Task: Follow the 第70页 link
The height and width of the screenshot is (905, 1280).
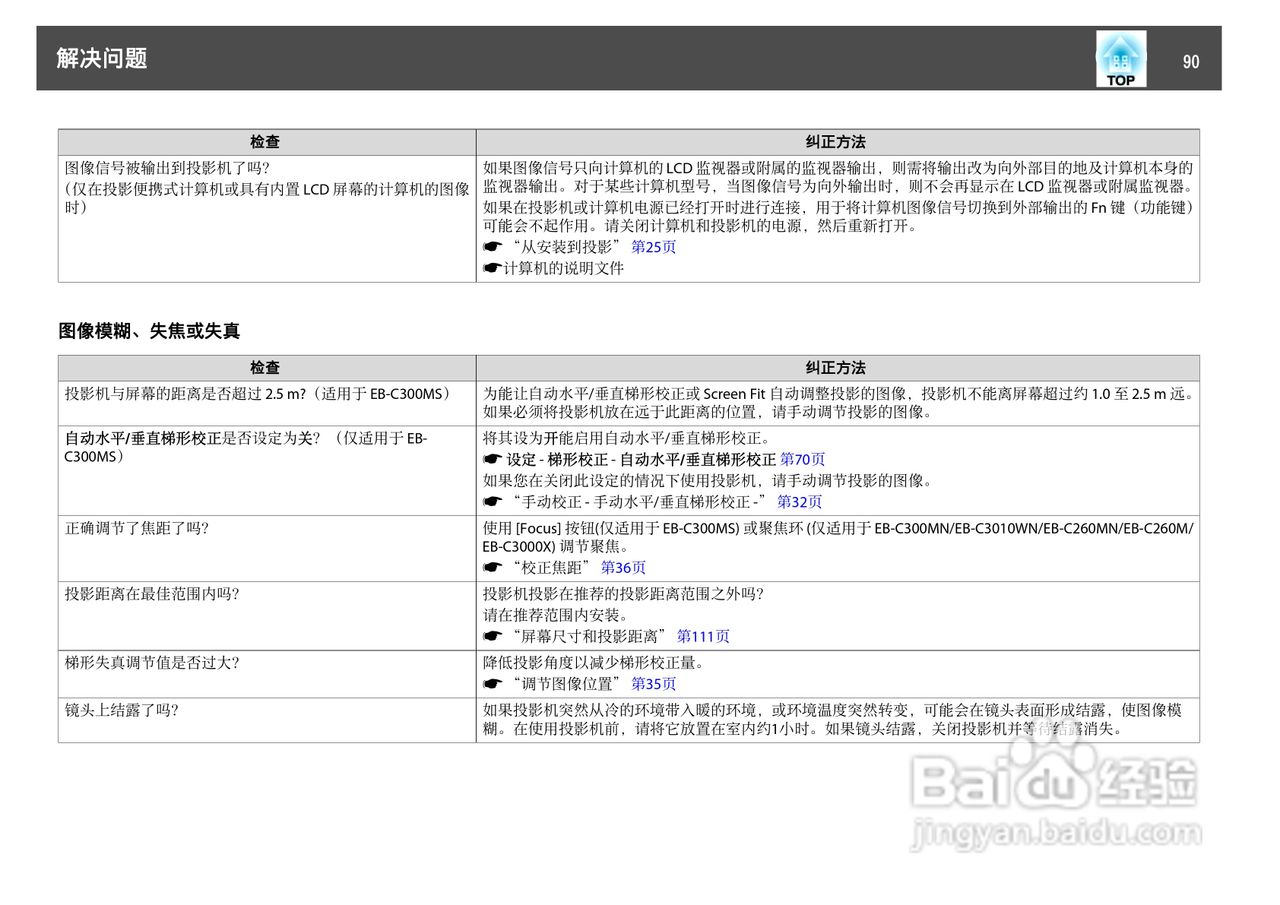Action: click(803, 460)
